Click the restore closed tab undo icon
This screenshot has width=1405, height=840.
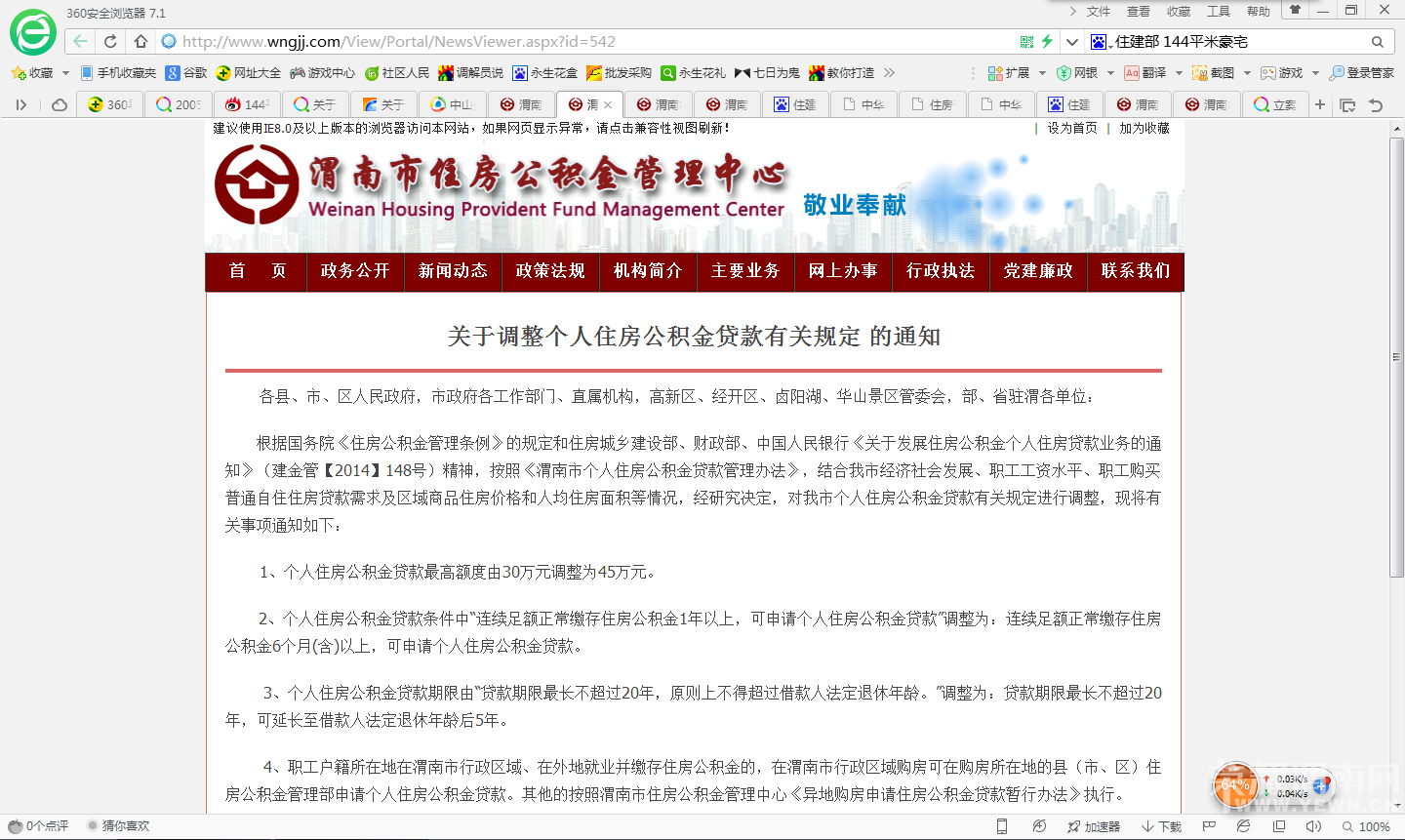point(1376,104)
